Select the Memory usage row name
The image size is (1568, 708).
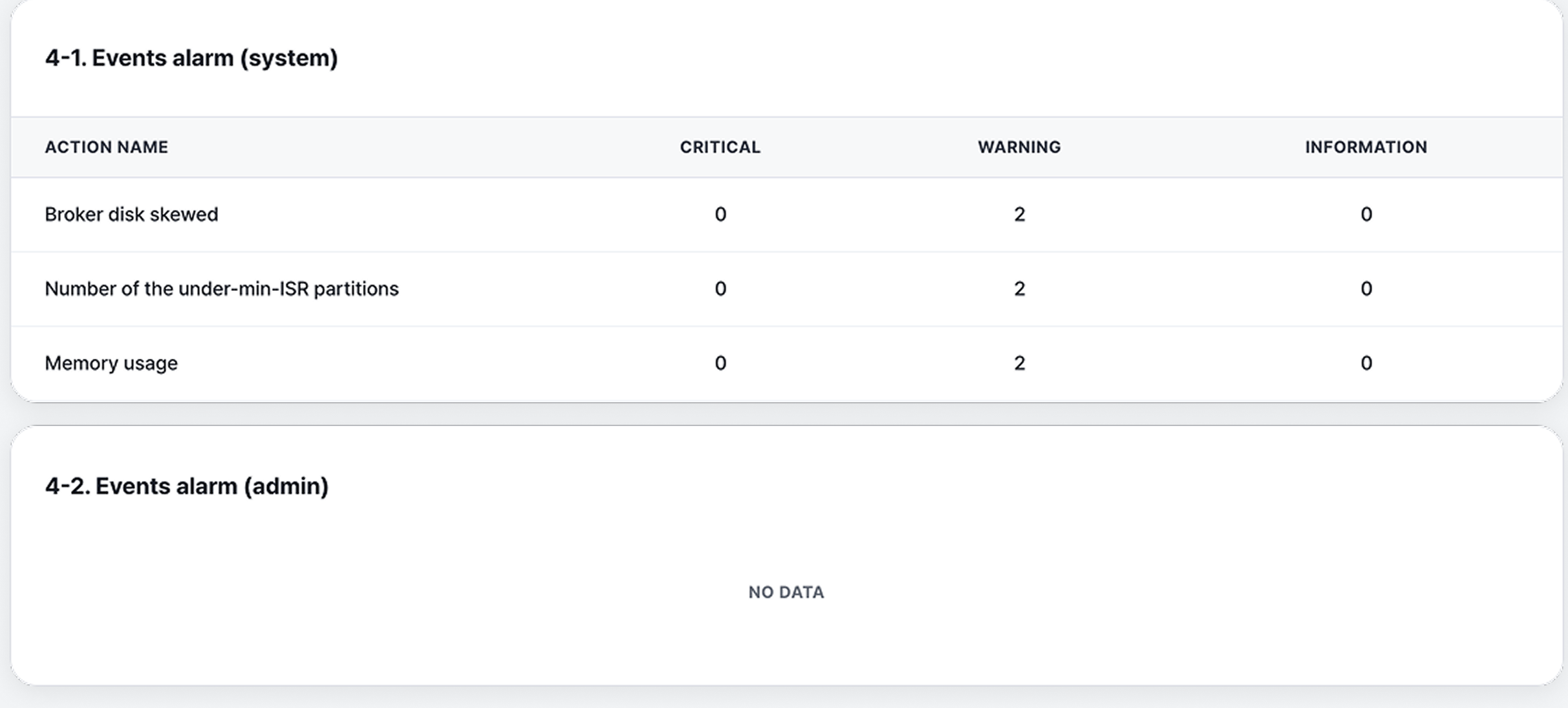tap(111, 363)
